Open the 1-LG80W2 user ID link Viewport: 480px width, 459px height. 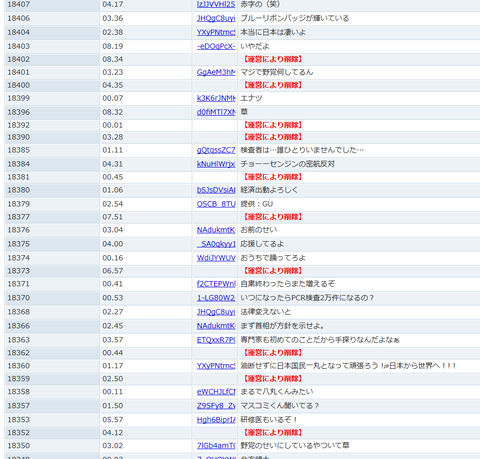216,298
